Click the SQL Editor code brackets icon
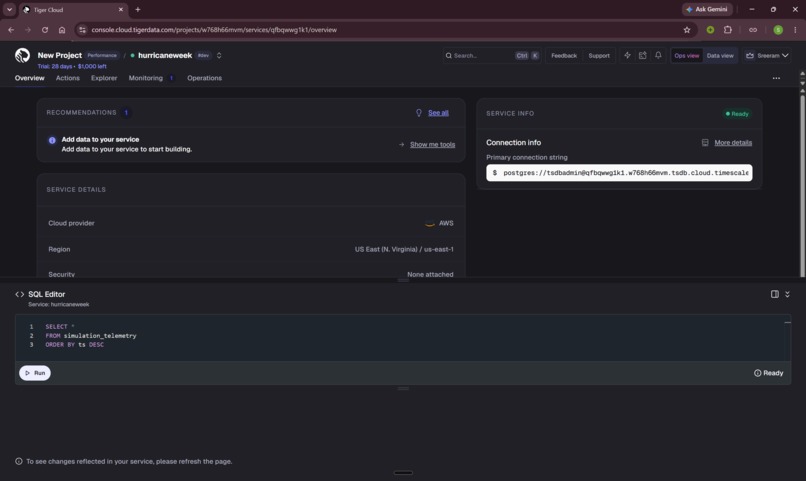The width and height of the screenshot is (806, 481). coord(20,294)
